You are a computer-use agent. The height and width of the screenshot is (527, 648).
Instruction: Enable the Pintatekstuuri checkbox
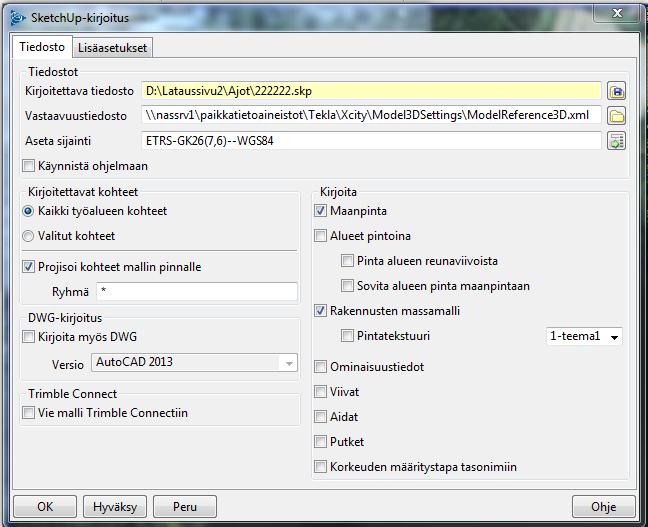tap(347, 336)
